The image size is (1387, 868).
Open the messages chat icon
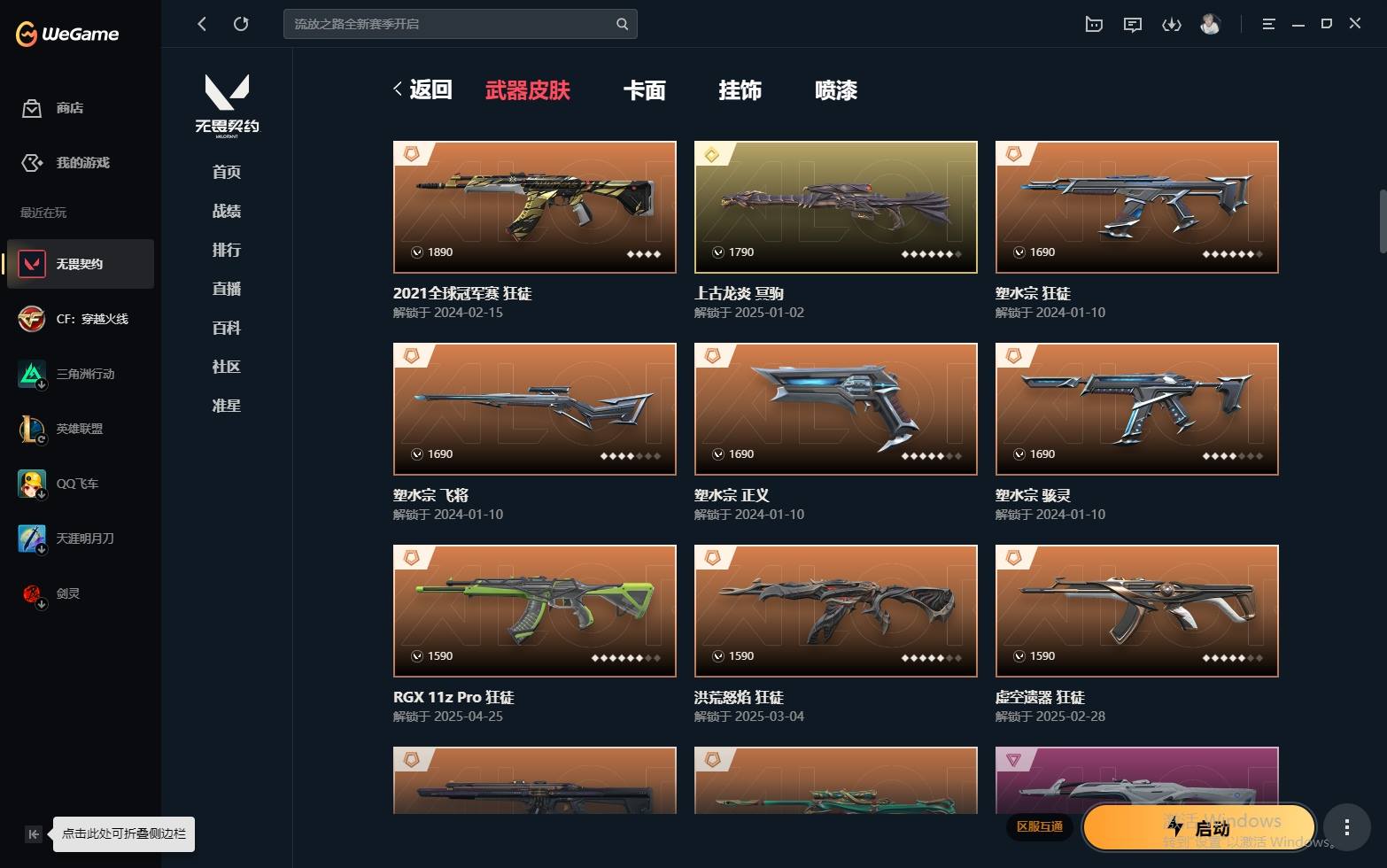coord(1133,24)
